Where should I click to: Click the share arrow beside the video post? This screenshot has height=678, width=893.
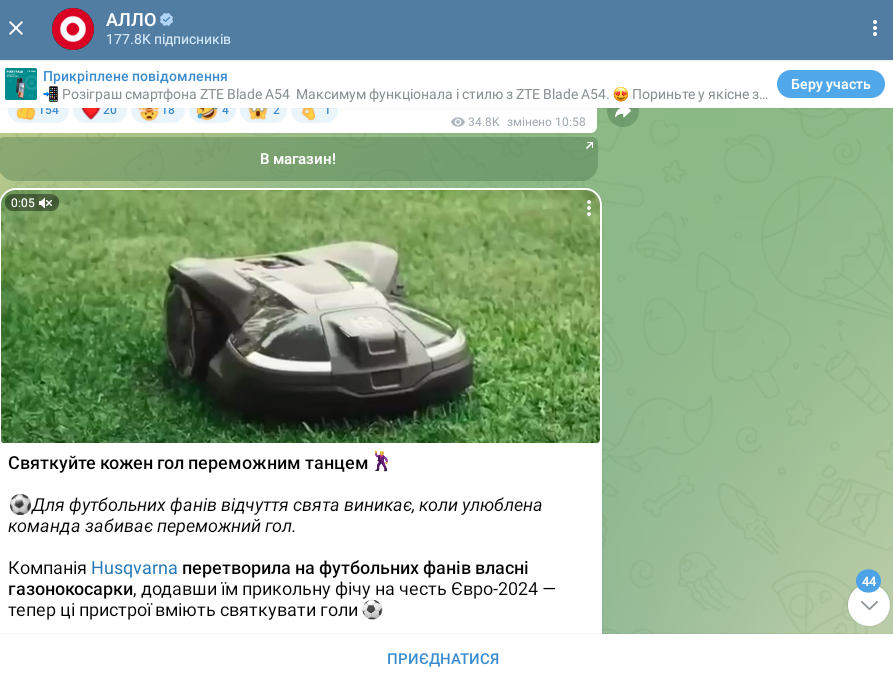(x=620, y=114)
